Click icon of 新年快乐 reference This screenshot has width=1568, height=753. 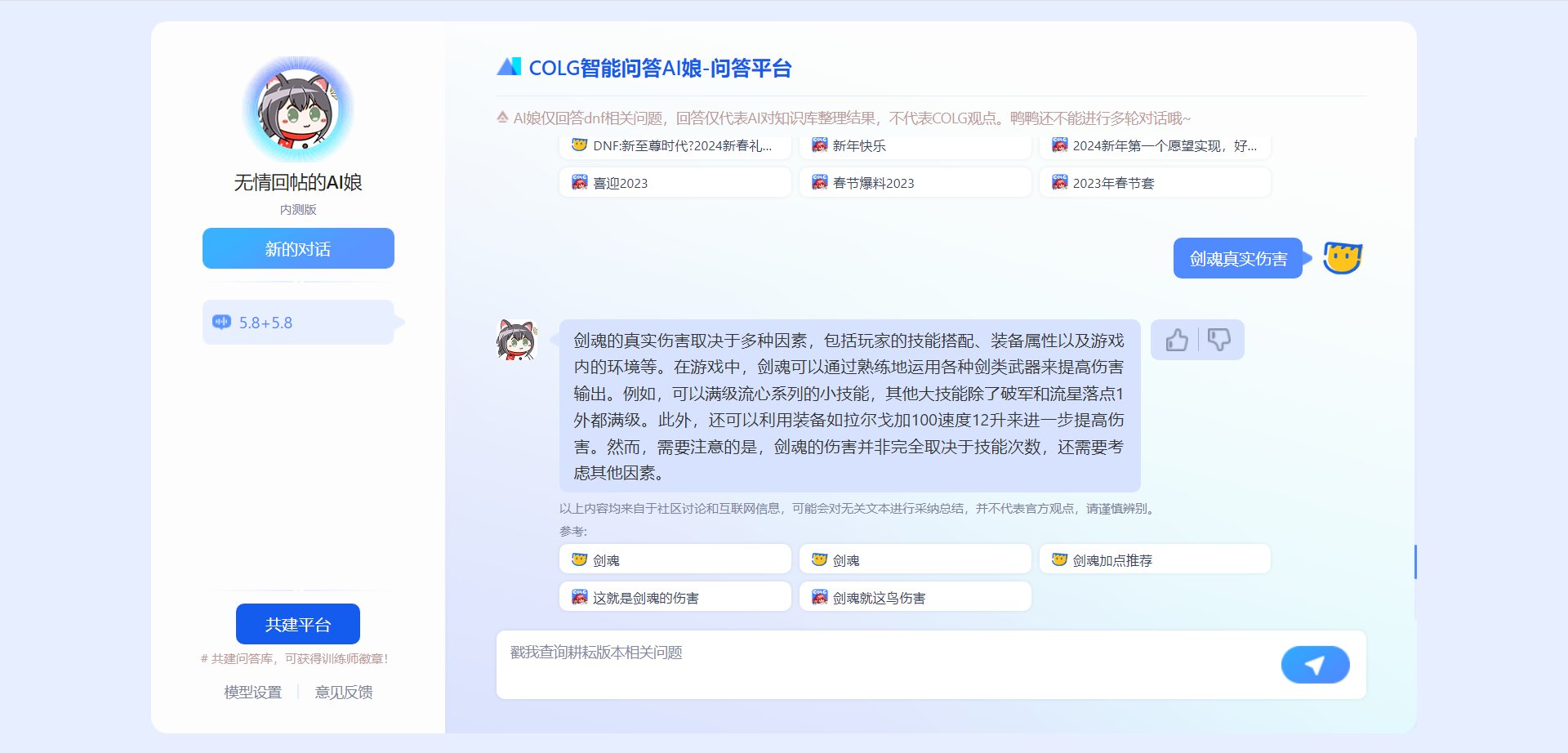coord(820,145)
